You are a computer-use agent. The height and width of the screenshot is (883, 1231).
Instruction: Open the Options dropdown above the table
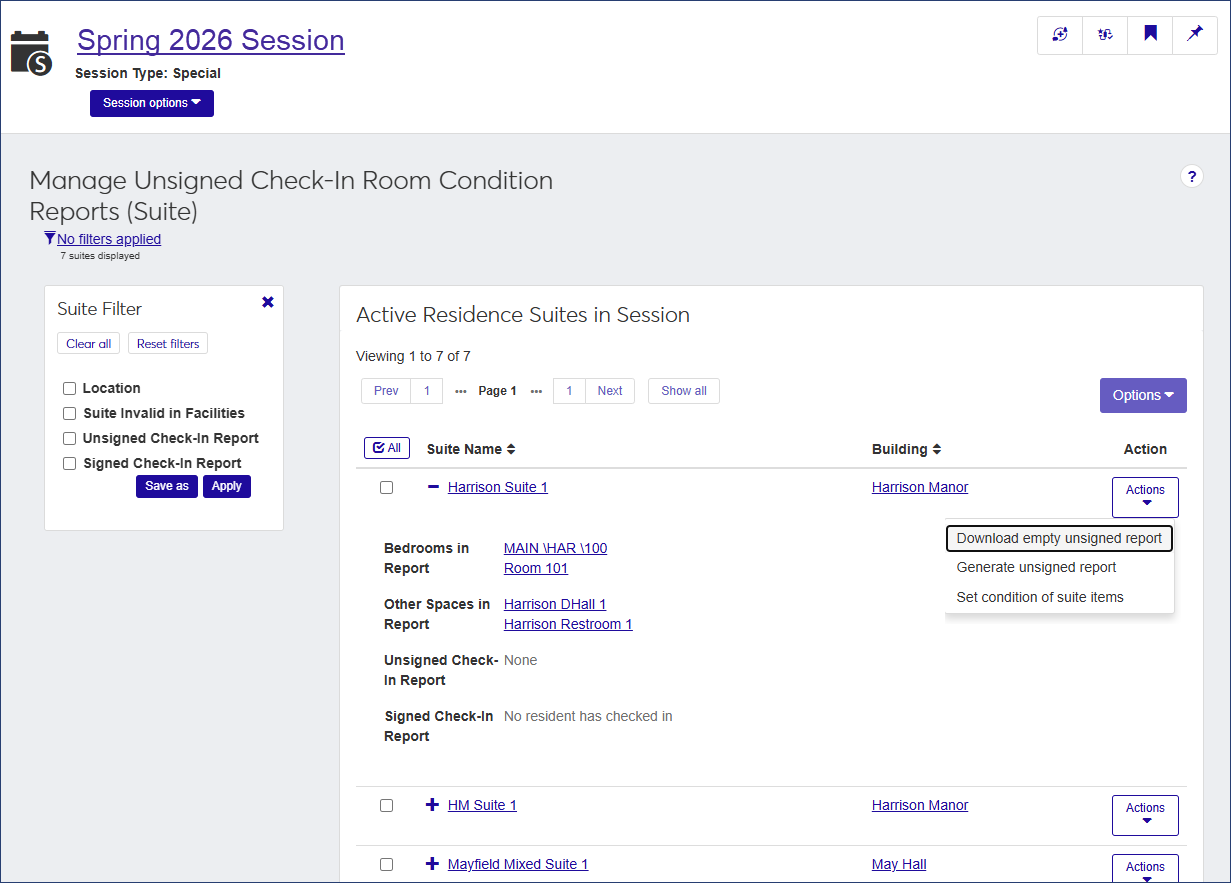1142,395
